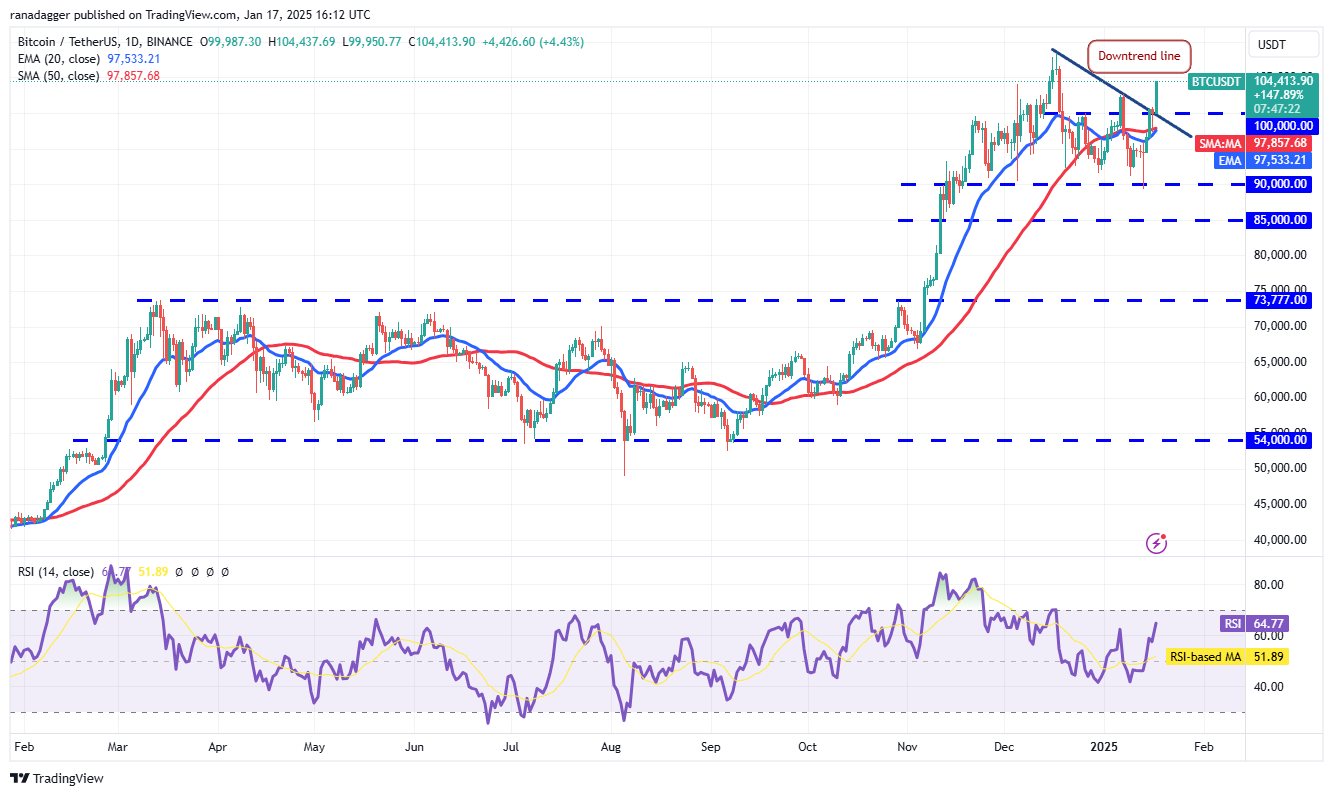This screenshot has height=796, width=1333.
Task: Click 60,000.00 on the price axis
Action: [x=1279, y=397]
